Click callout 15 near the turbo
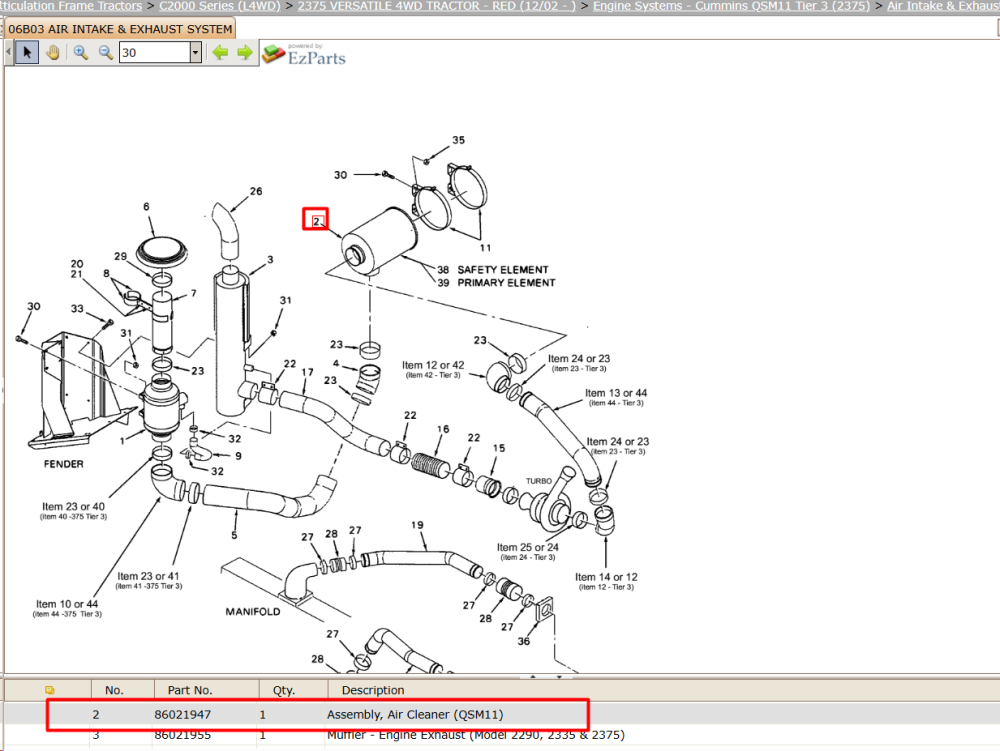This screenshot has width=1000, height=751. 499,448
